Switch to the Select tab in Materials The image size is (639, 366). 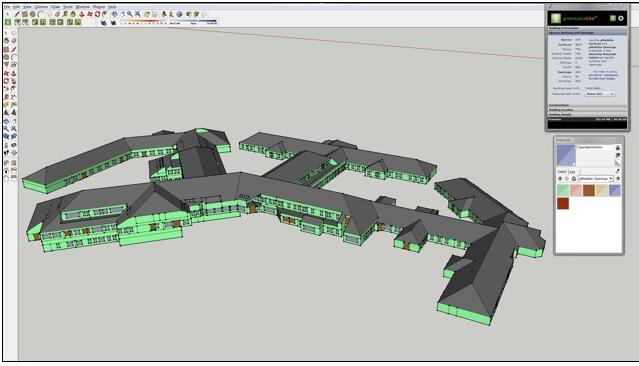click(x=562, y=172)
